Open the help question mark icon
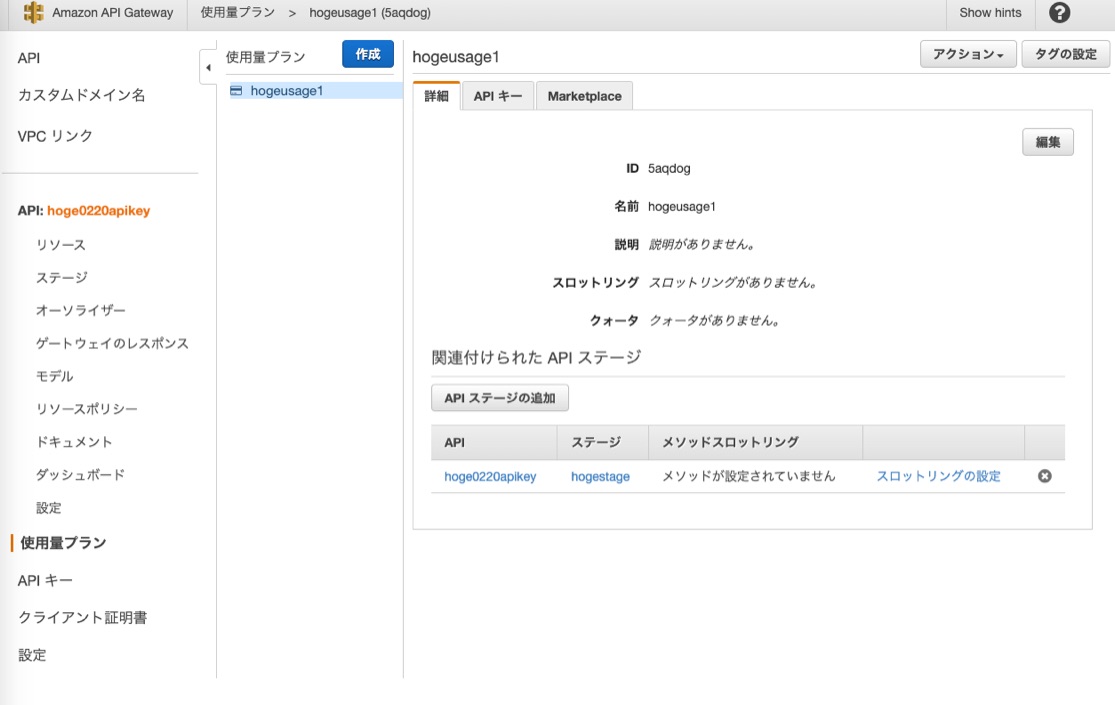The height and width of the screenshot is (705, 1115). (1059, 13)
